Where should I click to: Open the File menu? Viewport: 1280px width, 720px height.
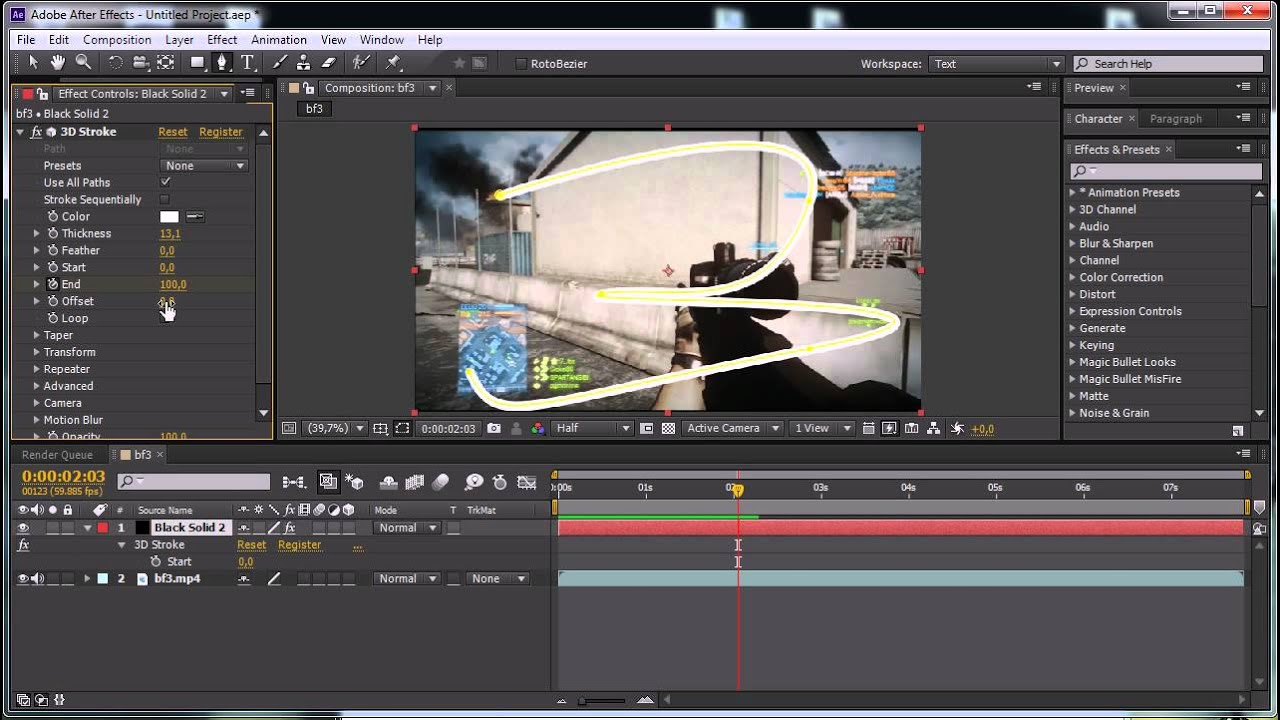(x=26, y=40)
